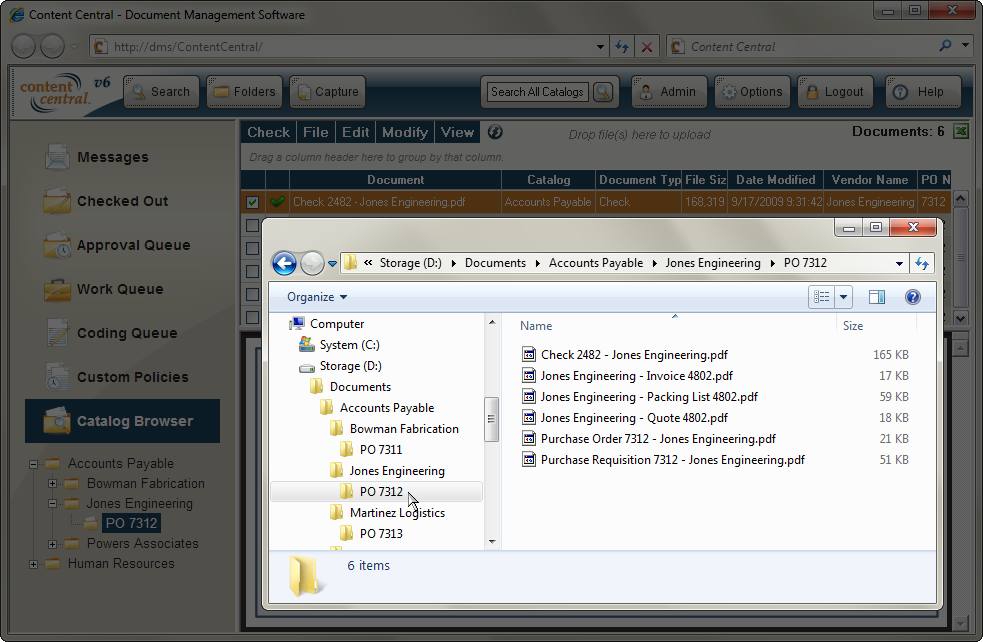Click the Vendor Name column header
983x642 pixels.
[x=870, y=180]
